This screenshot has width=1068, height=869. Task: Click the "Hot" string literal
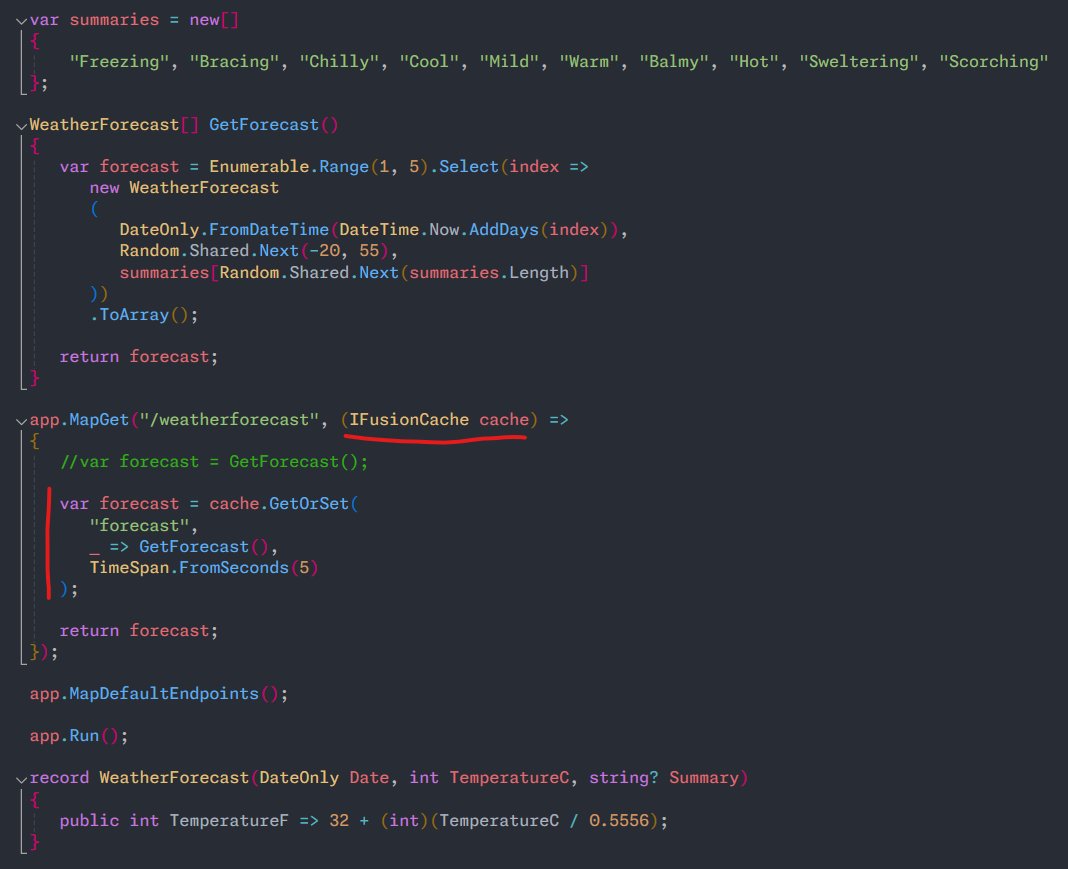click(754, 62)
